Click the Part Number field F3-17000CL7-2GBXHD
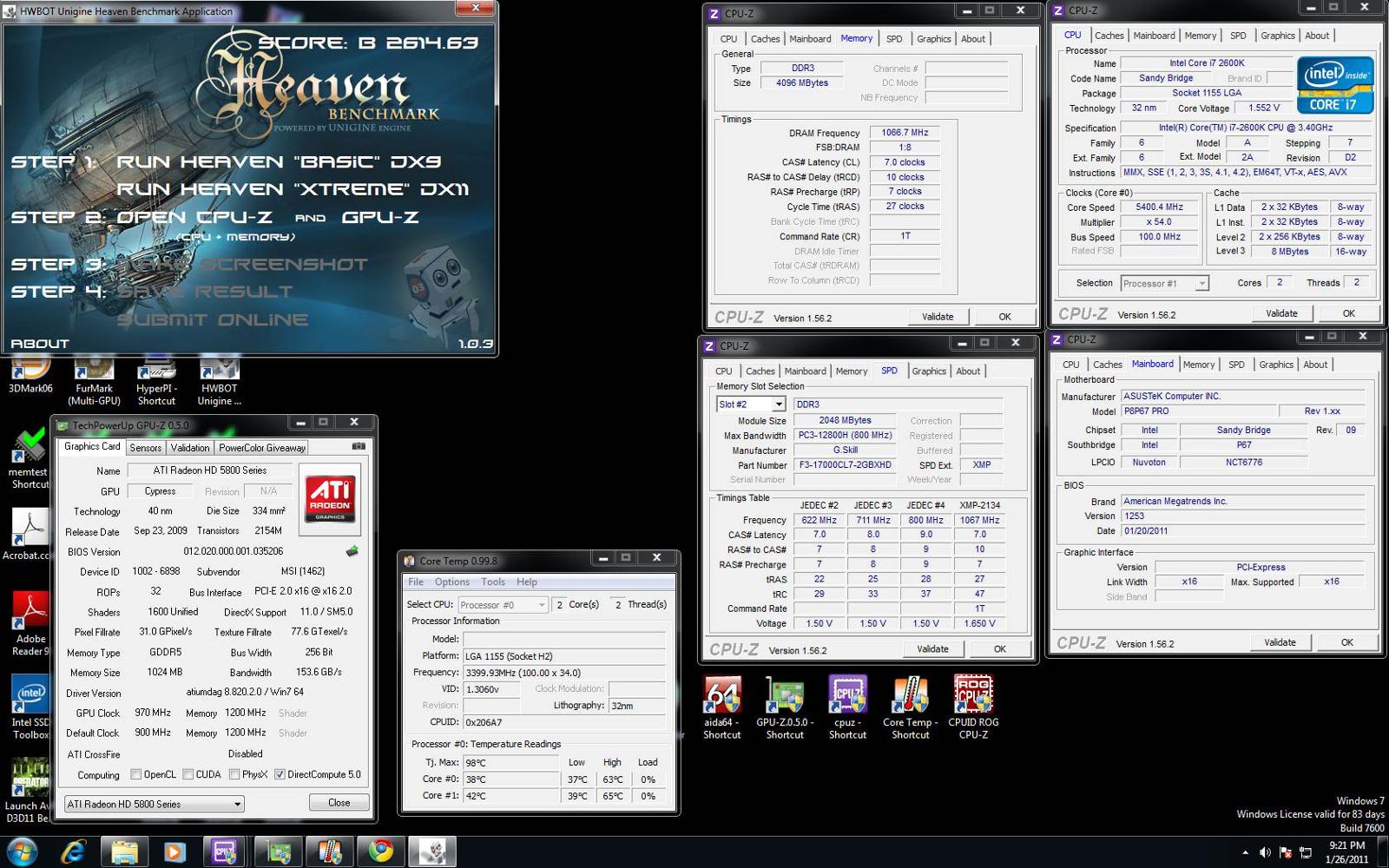This screenshot has width=1389, height=868. (x=845, y=465)
